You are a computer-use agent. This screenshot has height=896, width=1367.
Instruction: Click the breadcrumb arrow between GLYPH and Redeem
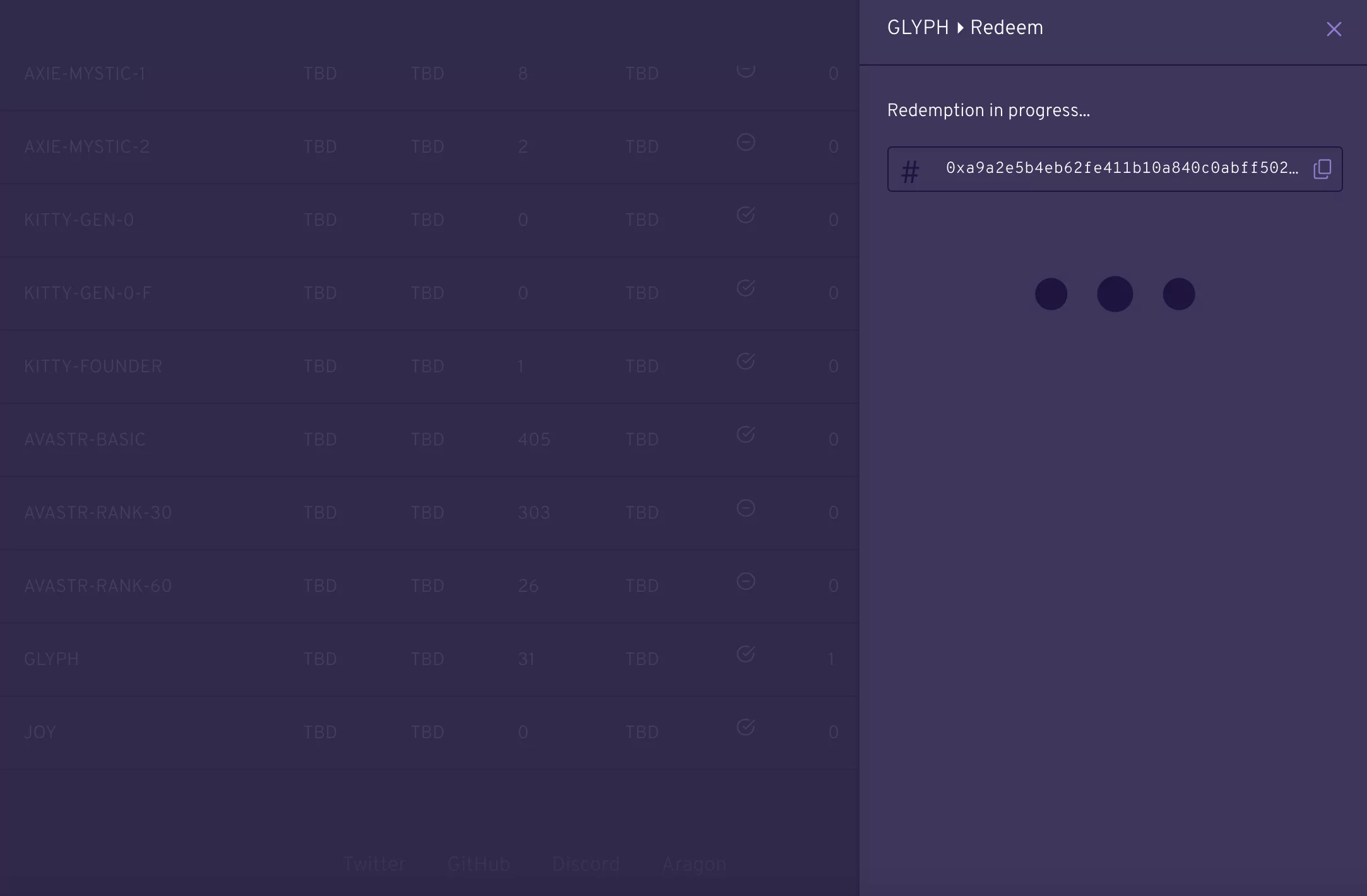(x=960, y=28)
